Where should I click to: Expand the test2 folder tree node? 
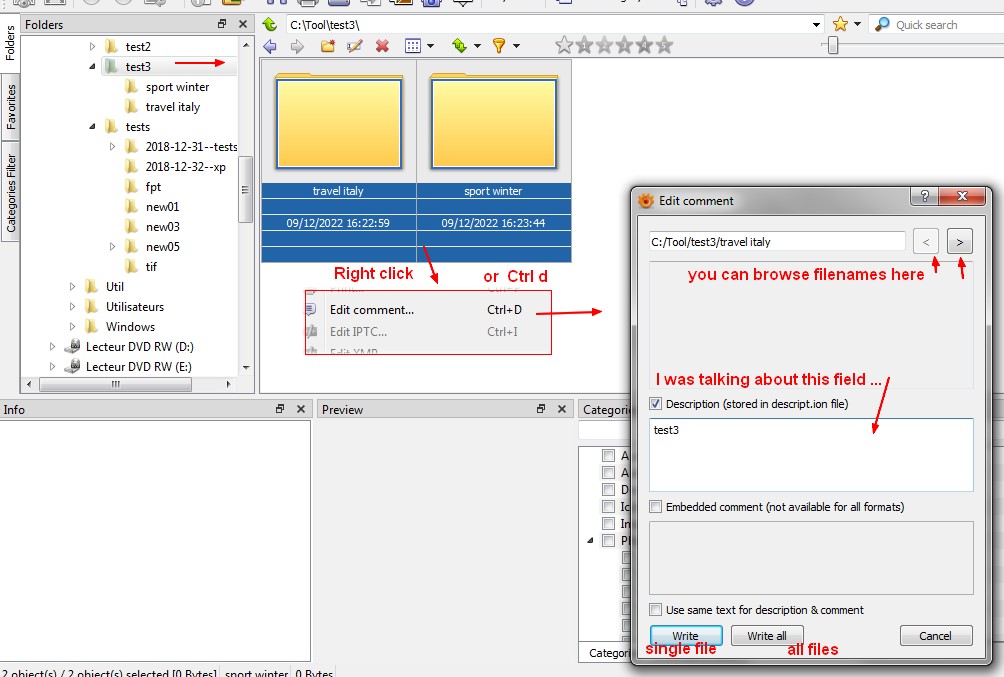point(92,46)
